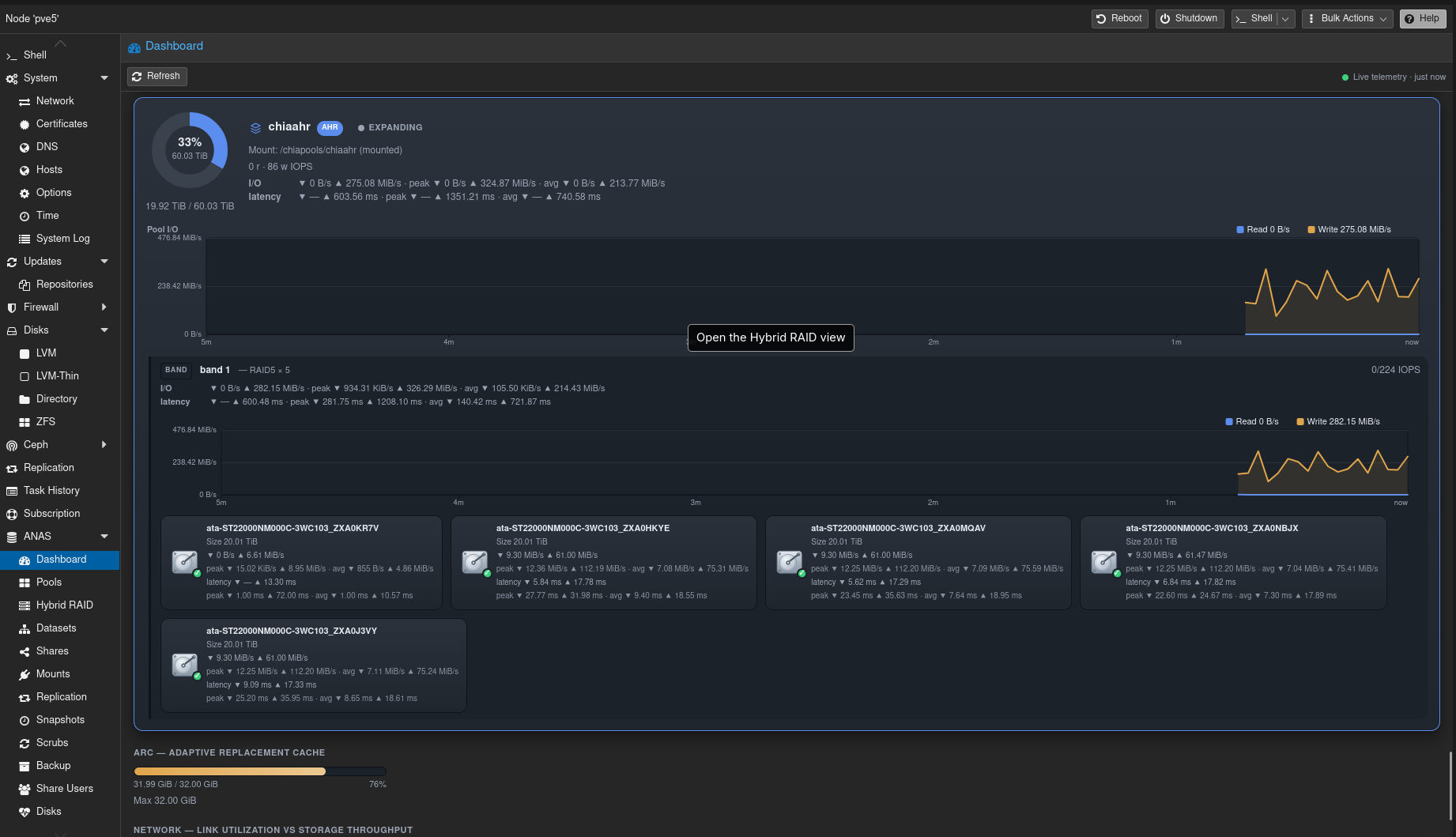This screenshot has height=837, width=1456.
Task: Click the band 1 Read legend swatch
Action: click(x=1229, y=421)
